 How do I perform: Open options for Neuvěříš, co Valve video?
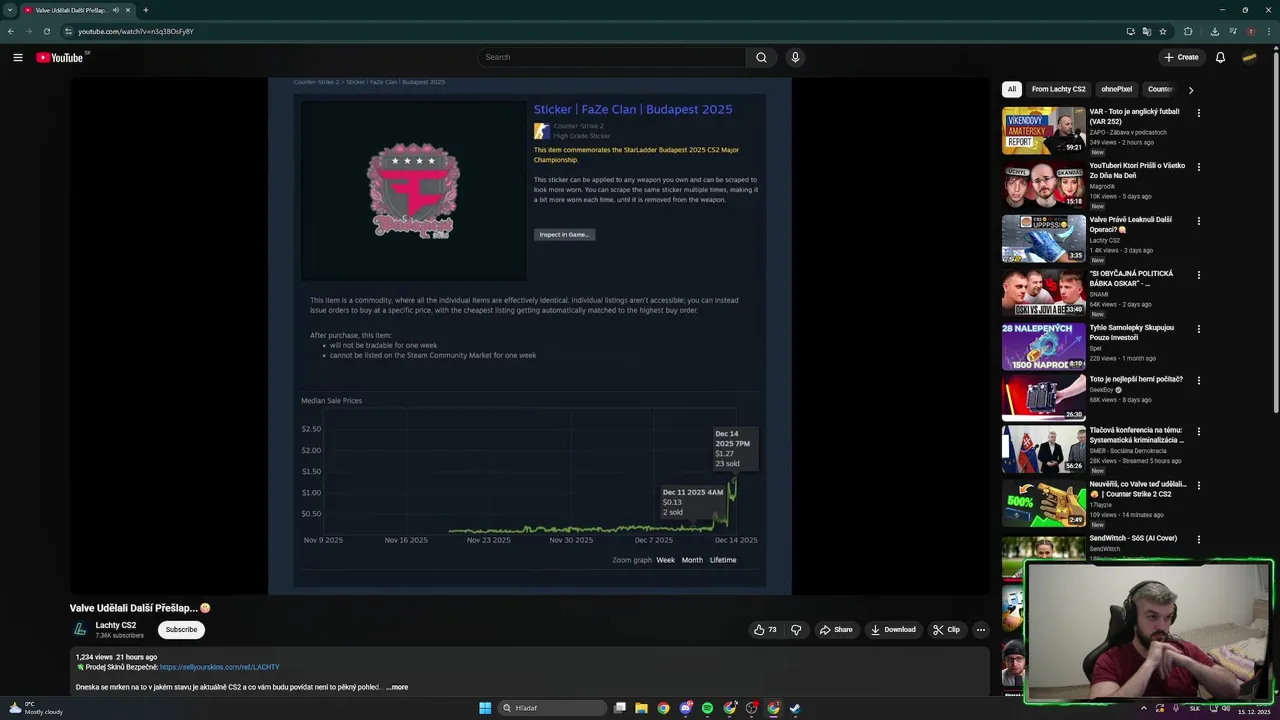click(x=1198, y=486)
